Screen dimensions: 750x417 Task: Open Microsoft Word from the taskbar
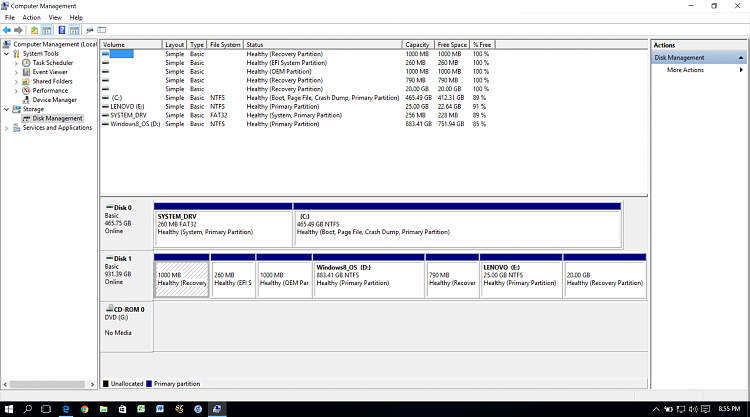point(160,409)
